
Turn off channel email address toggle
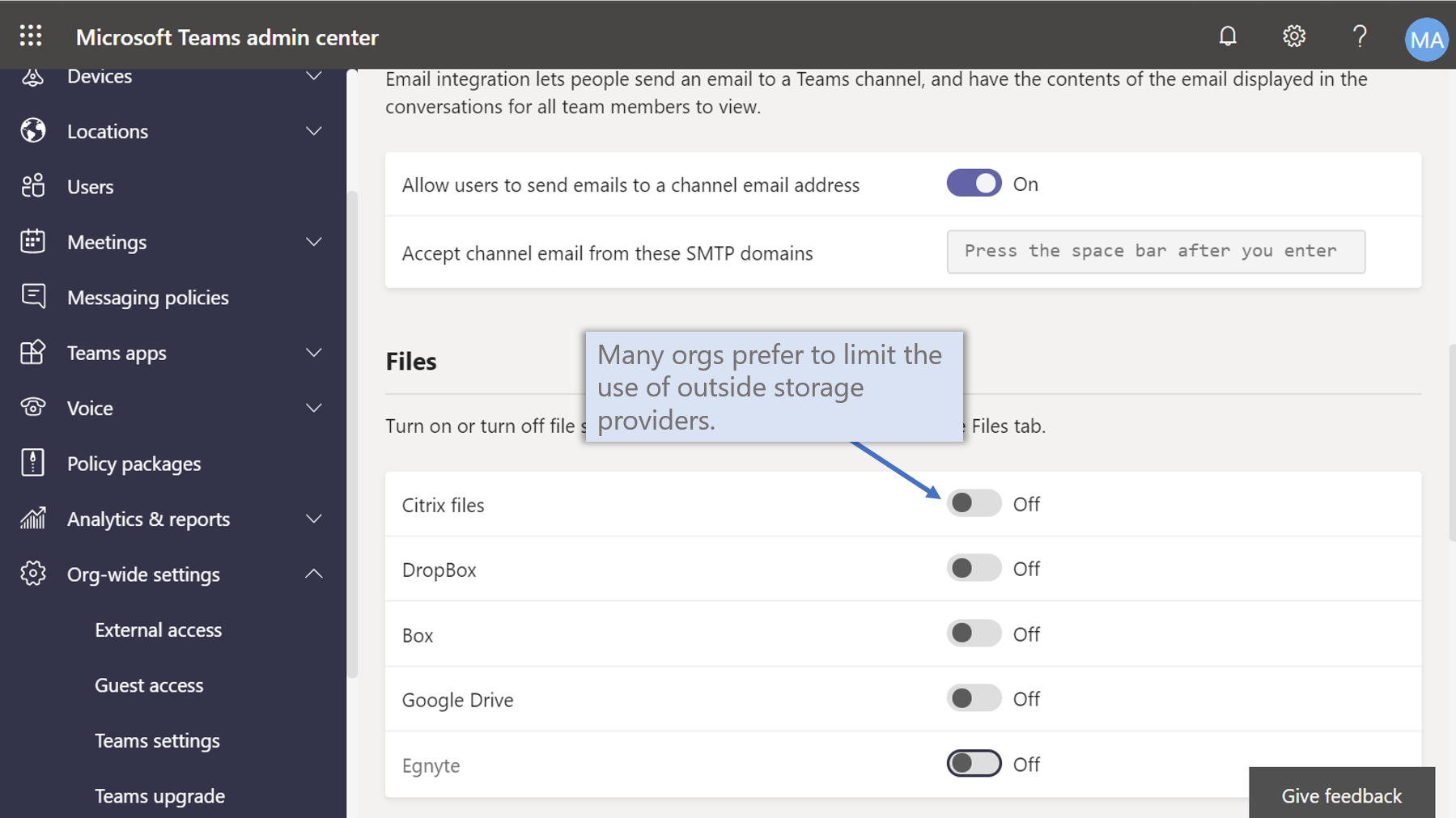click(x=974, y=184)
